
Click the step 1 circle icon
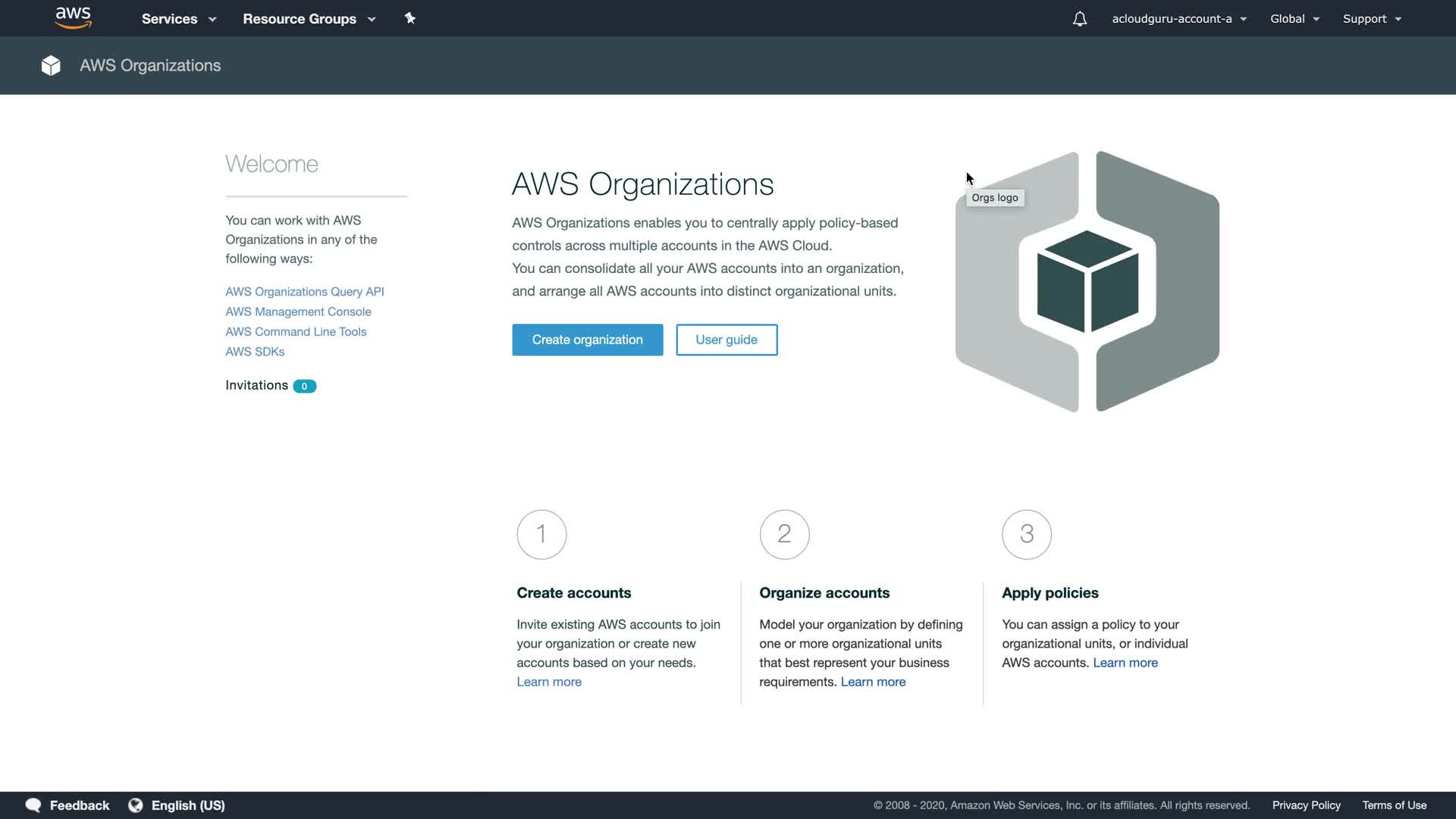(541, 535)
